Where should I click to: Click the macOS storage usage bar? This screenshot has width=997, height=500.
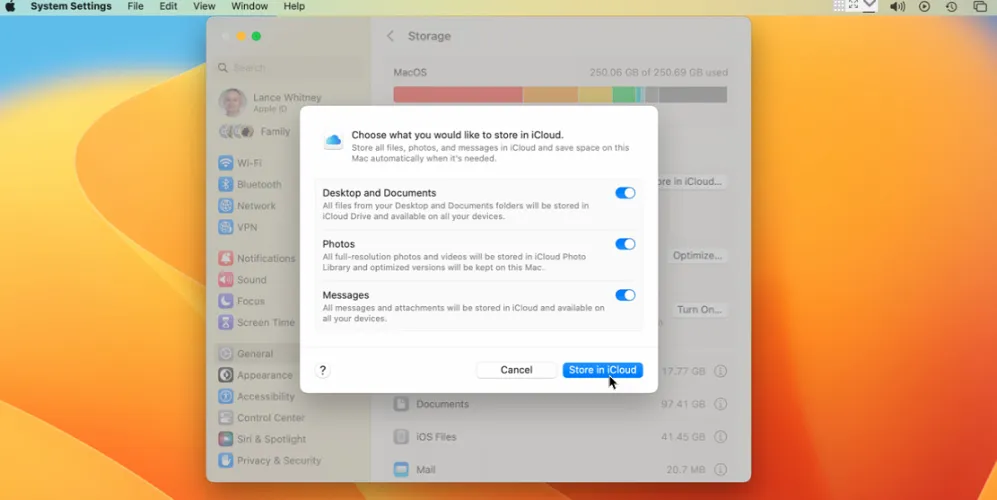(560, 94)
